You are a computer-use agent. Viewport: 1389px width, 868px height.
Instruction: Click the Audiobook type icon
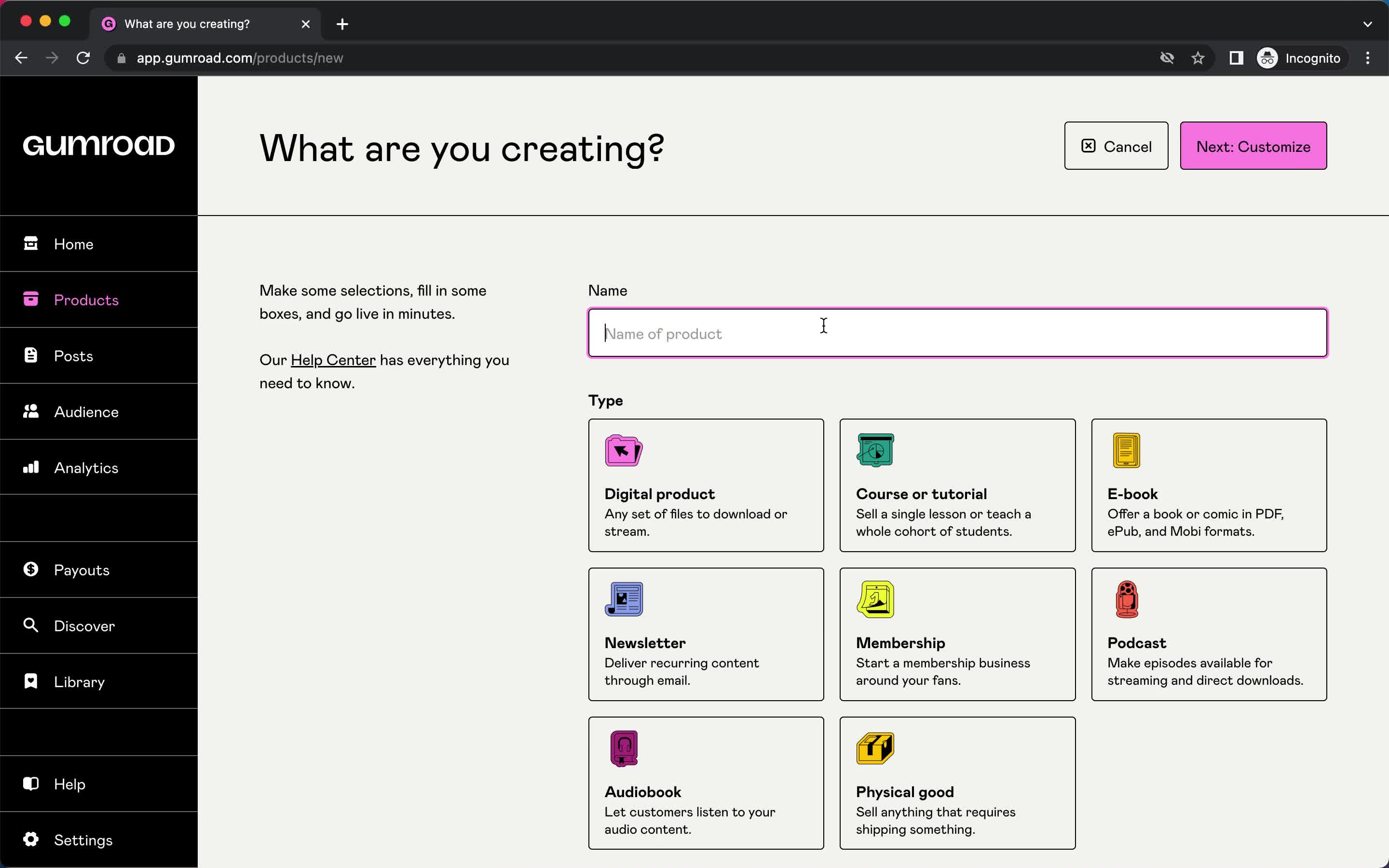(x=623, y=747)
